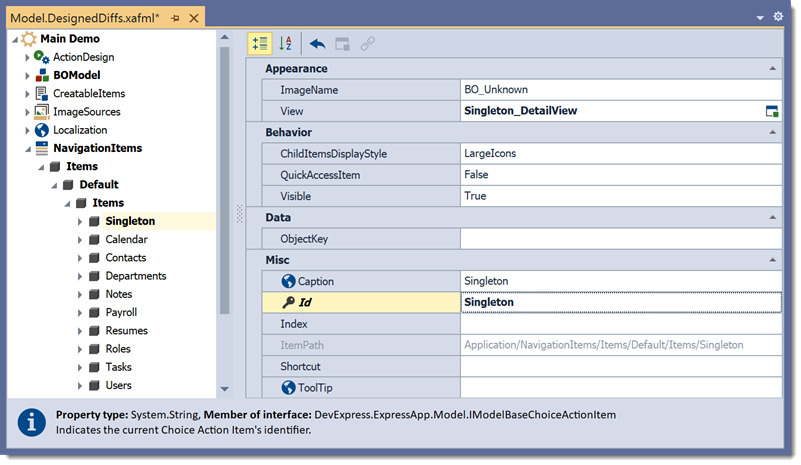Click the empty ToolTip value field
The width and height of the screenshot is (801, 465).
[621, 387]
